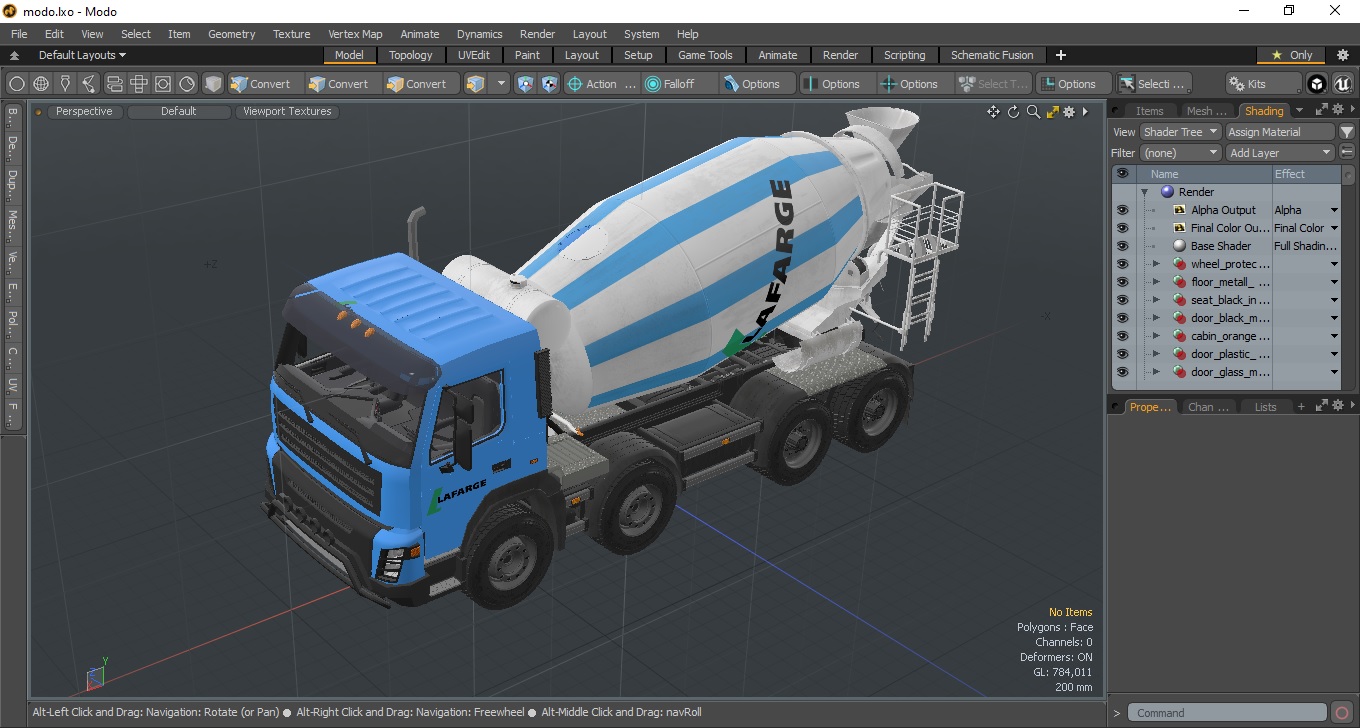This screenshot has height=728, width=1360.
Task: Open the Texture menu
Action: [x=291, y=34]
